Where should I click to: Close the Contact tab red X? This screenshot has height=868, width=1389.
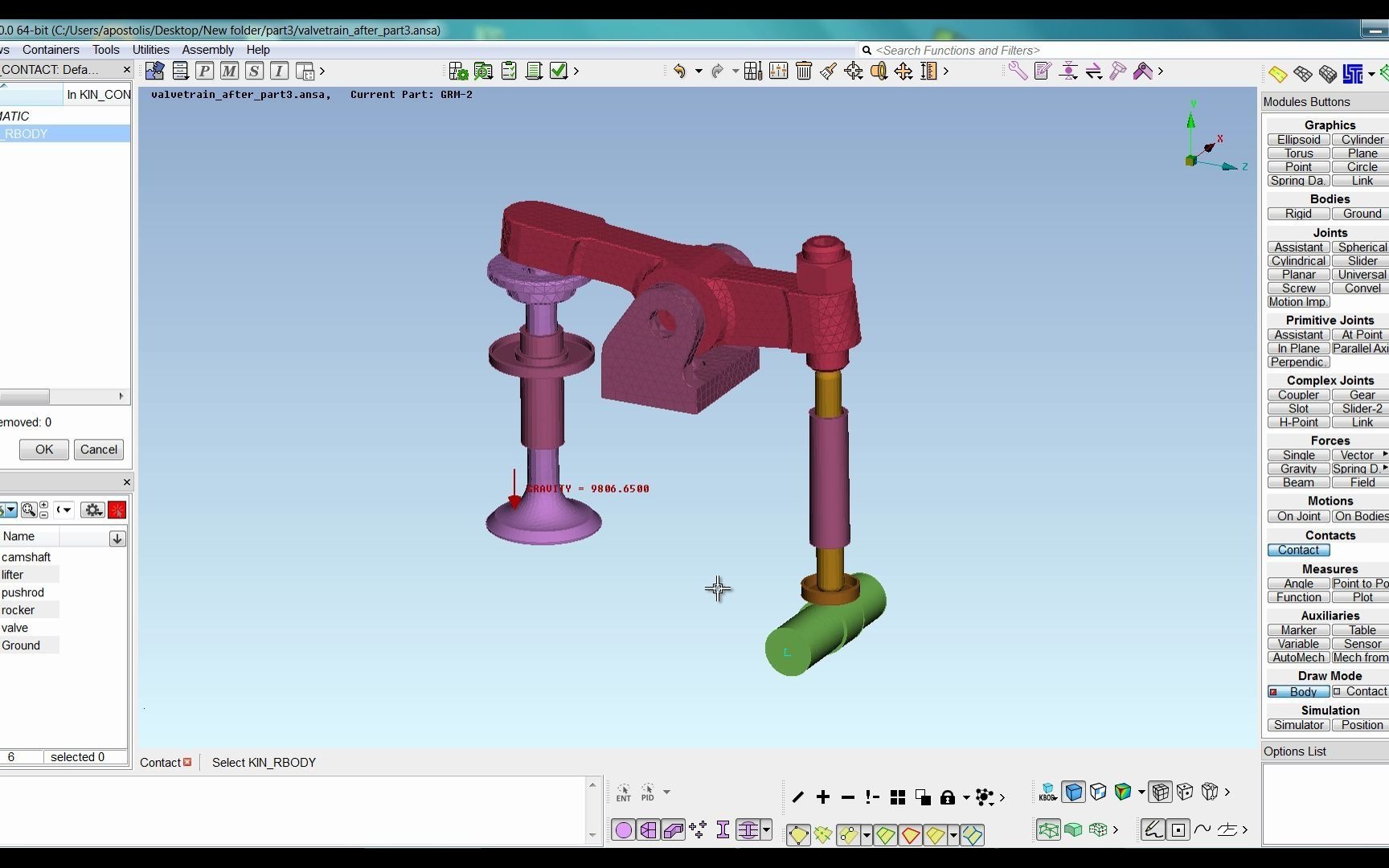click(187, 762)
